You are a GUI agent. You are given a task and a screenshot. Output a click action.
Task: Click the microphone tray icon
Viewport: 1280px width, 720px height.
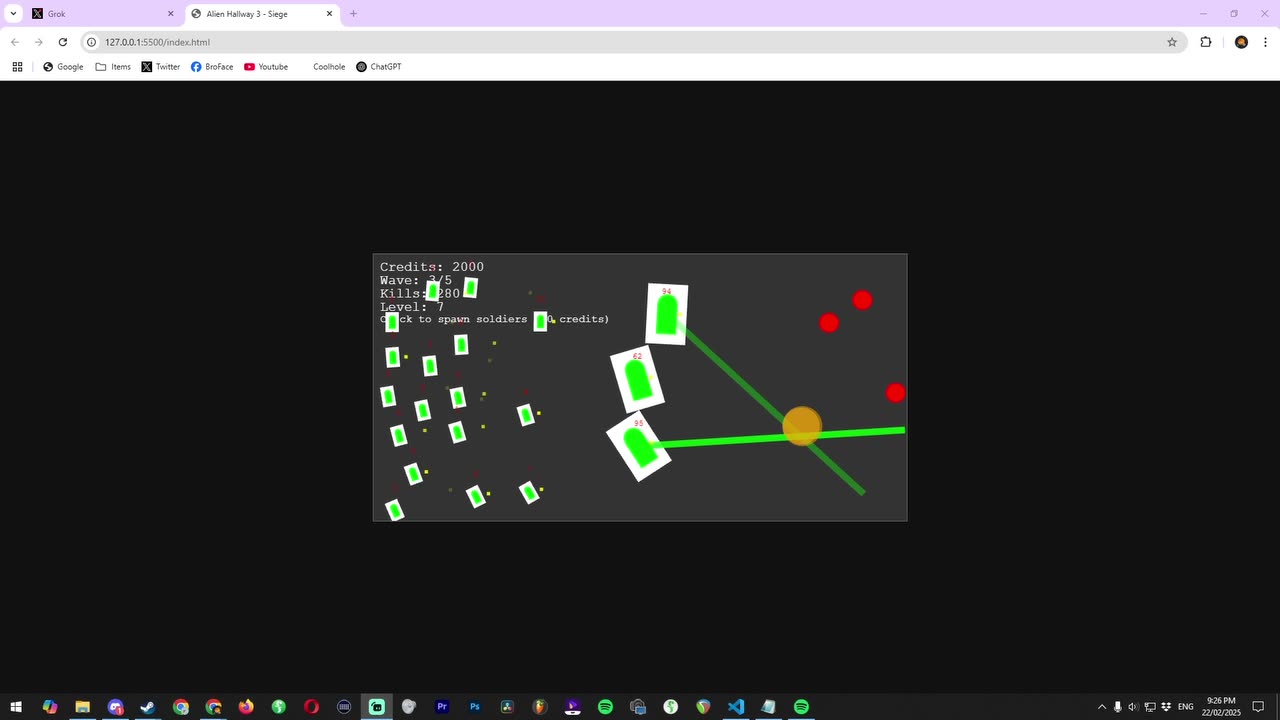pyautogui.click(x=1118, y=707)
